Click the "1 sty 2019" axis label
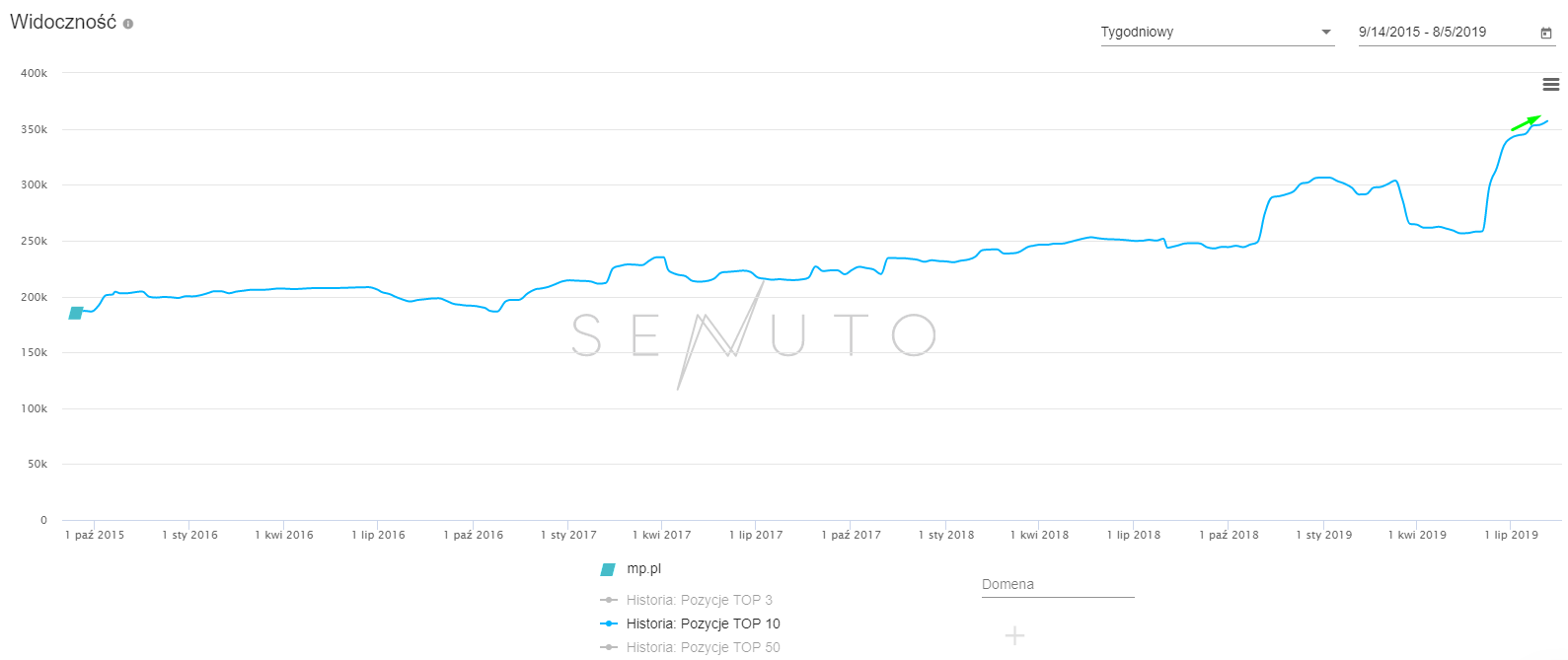This screenshot has width=1568, height=660. tap(1323, 535)
